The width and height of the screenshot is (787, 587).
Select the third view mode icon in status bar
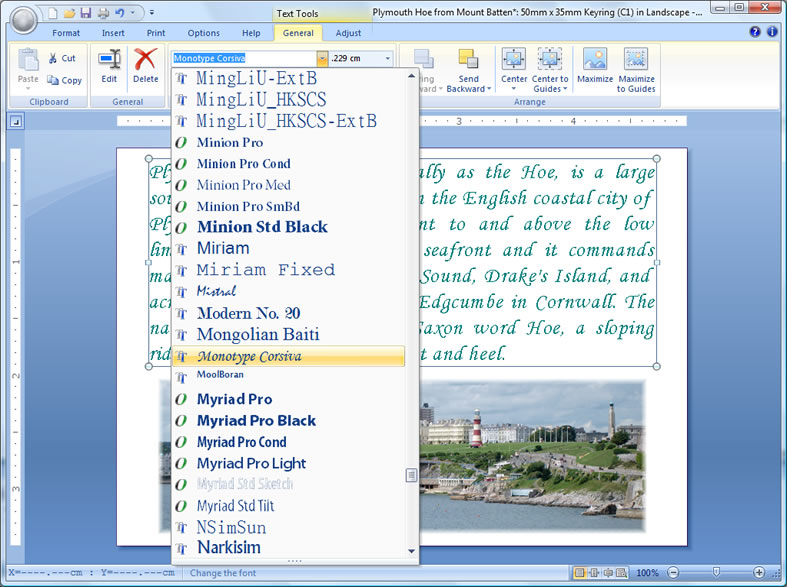607,572
